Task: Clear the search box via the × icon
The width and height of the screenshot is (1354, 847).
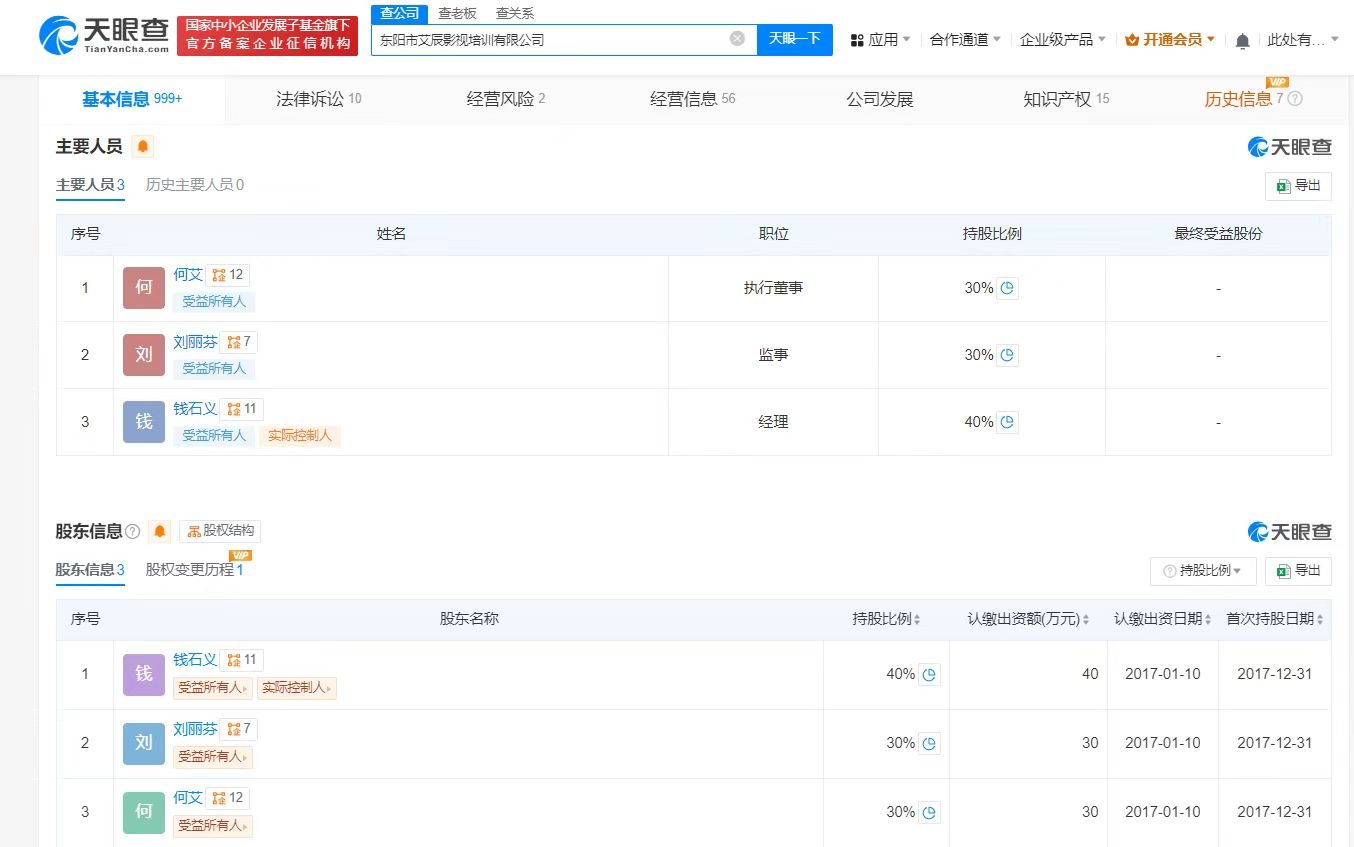Action: pos(738,38)
